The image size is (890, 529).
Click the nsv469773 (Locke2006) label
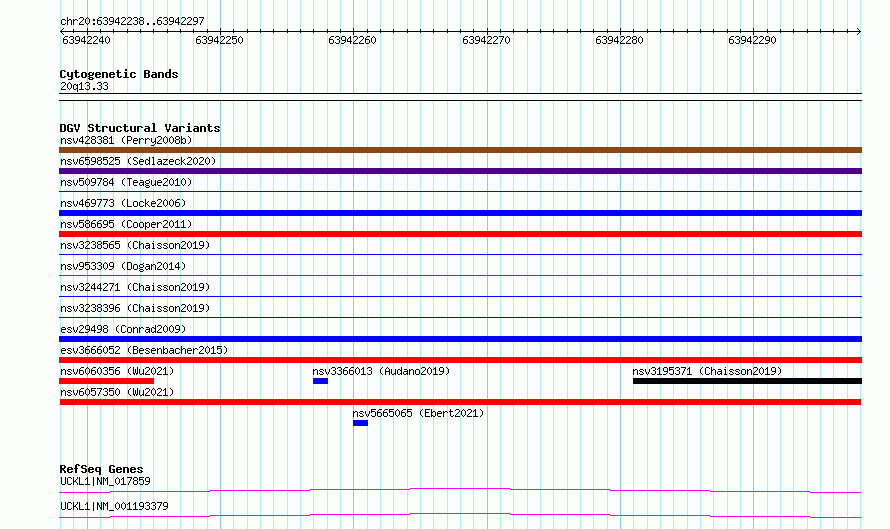(123, 203)
